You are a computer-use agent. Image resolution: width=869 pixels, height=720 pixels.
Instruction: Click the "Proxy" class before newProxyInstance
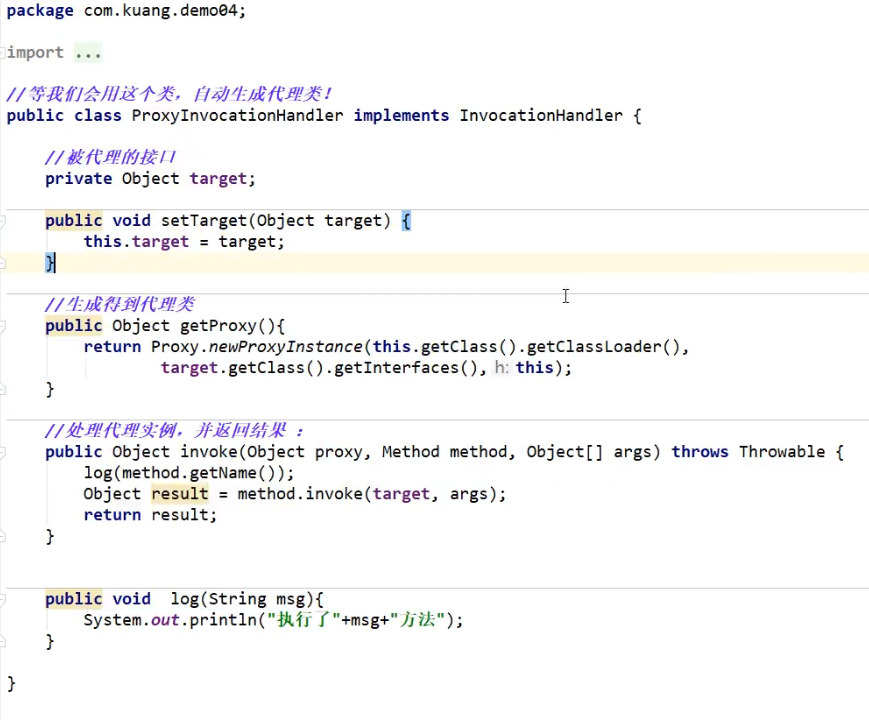pos(175,346)
